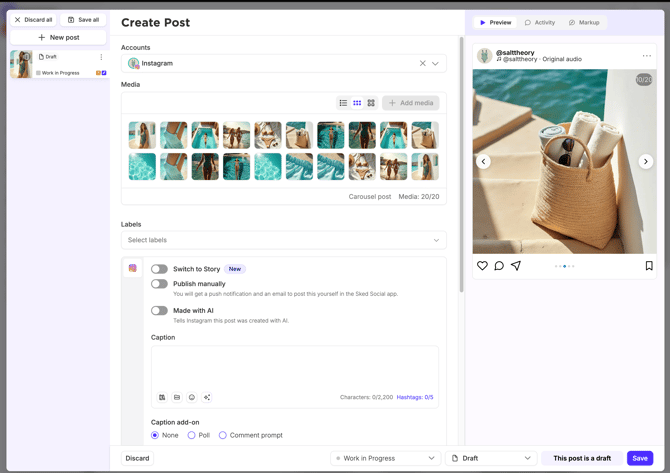Switch media view to list layout
Image resolution: width=670 pixels, height=473 pixels.
tap(343, 103)
